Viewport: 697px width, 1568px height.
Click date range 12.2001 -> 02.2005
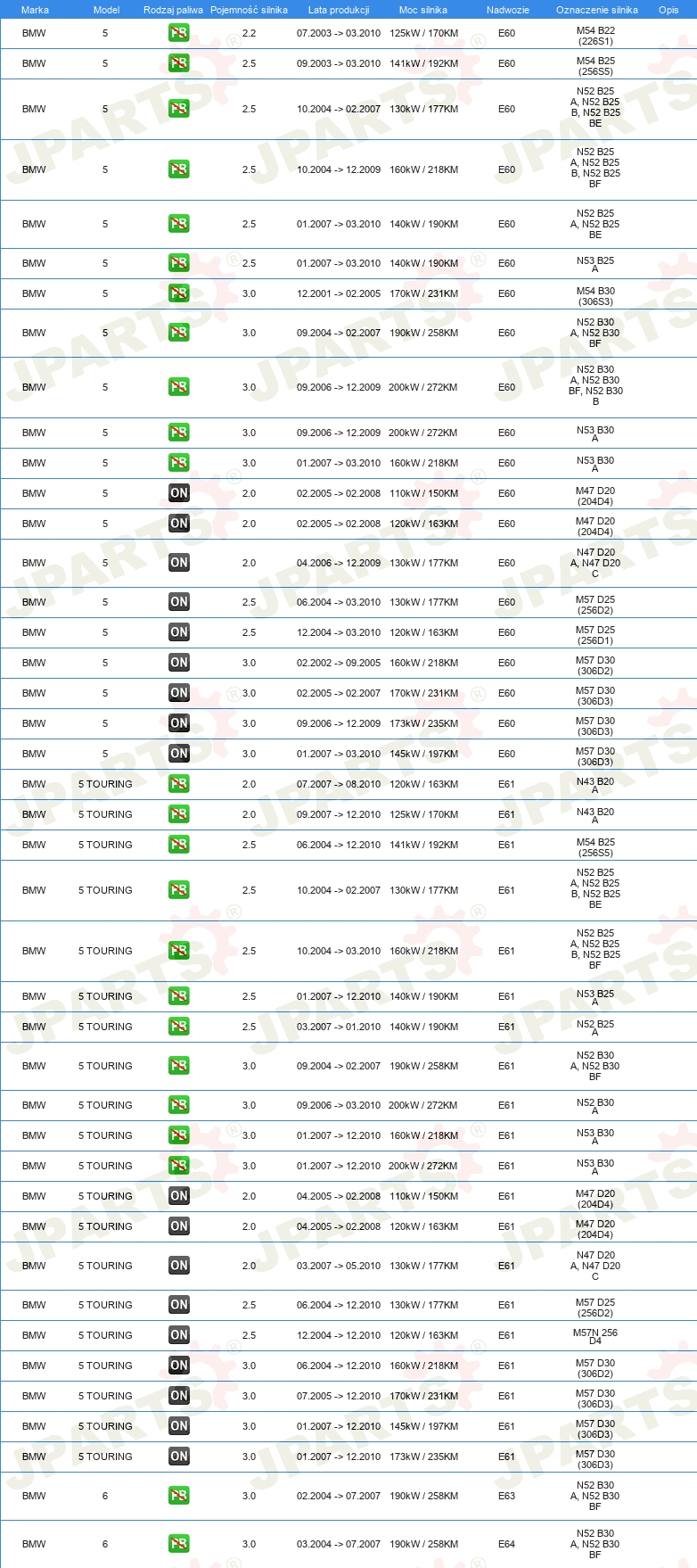click(x=339, y=293)
